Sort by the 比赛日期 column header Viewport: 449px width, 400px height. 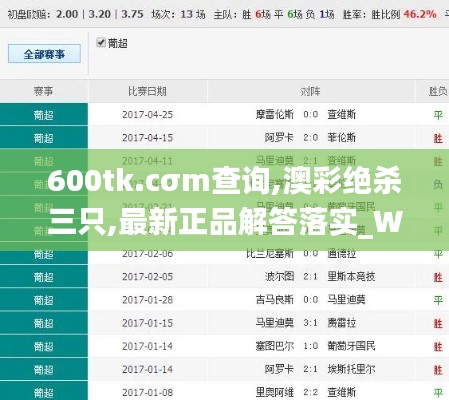[x=147, y=91]
